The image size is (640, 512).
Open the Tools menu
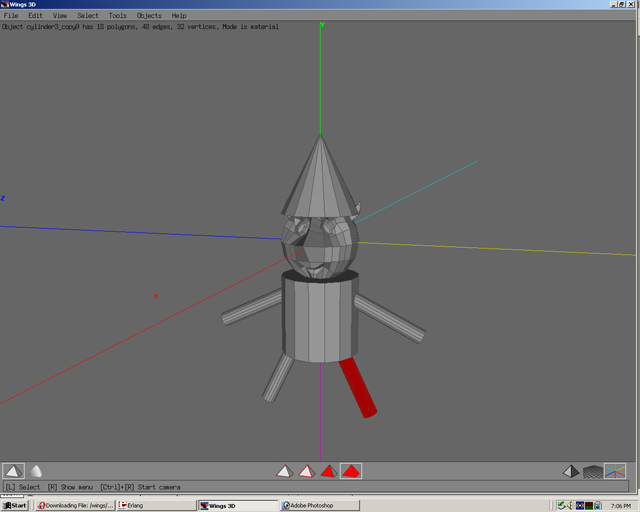[118, 16]
